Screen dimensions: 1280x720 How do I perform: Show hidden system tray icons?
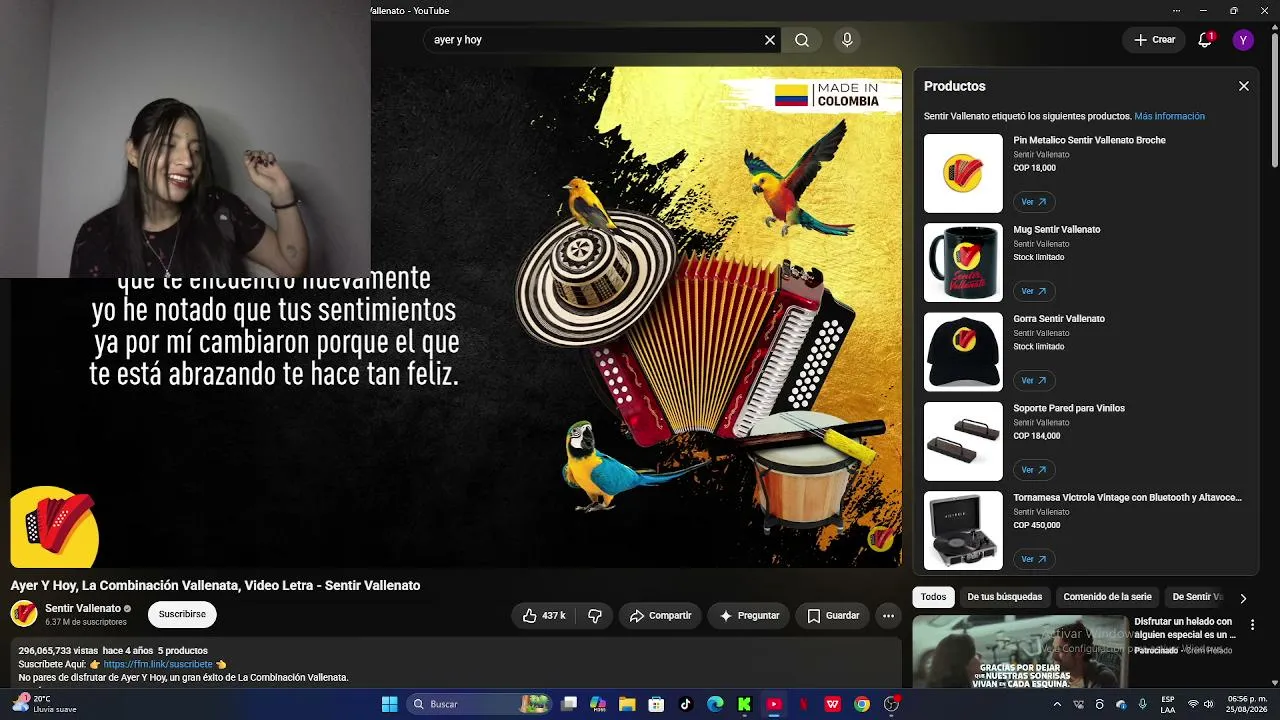(x=1057, y=704)
